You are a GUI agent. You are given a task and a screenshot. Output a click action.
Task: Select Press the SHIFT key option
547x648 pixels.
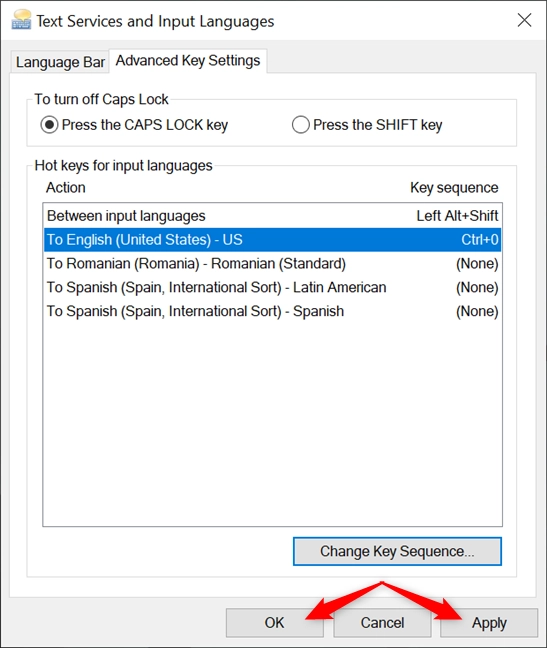point(367,125)
